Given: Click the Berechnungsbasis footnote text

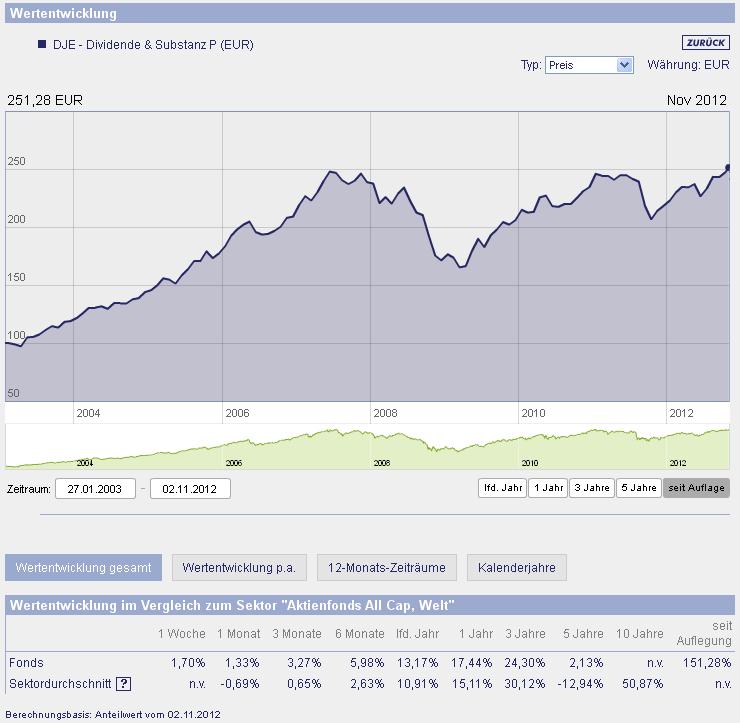Looking at the screenshot, I should 113,715.
